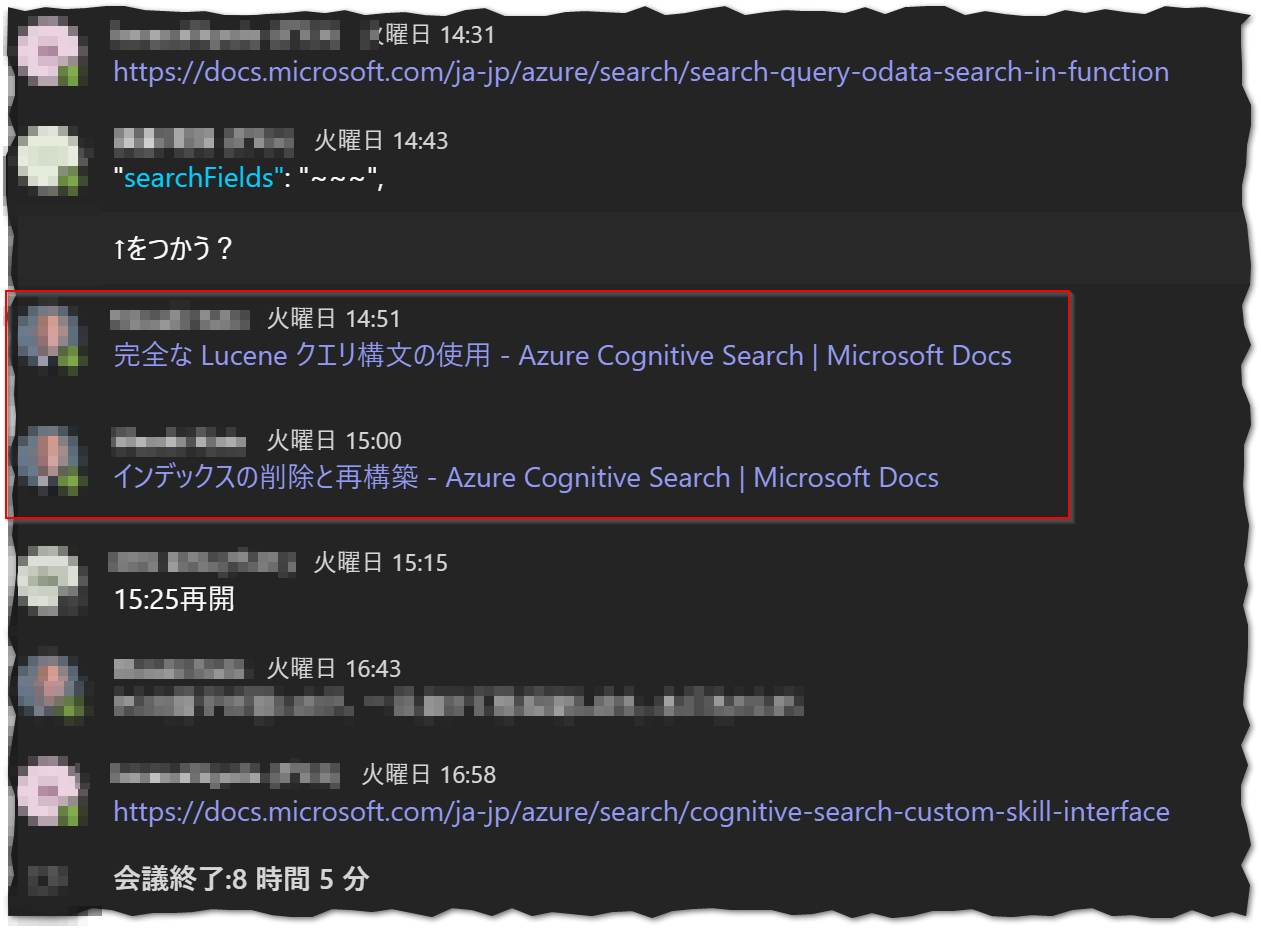Click the avatar of the 14:31 message sender
This screenshot has height=928, width=1261.
click(x=52, y=48)
